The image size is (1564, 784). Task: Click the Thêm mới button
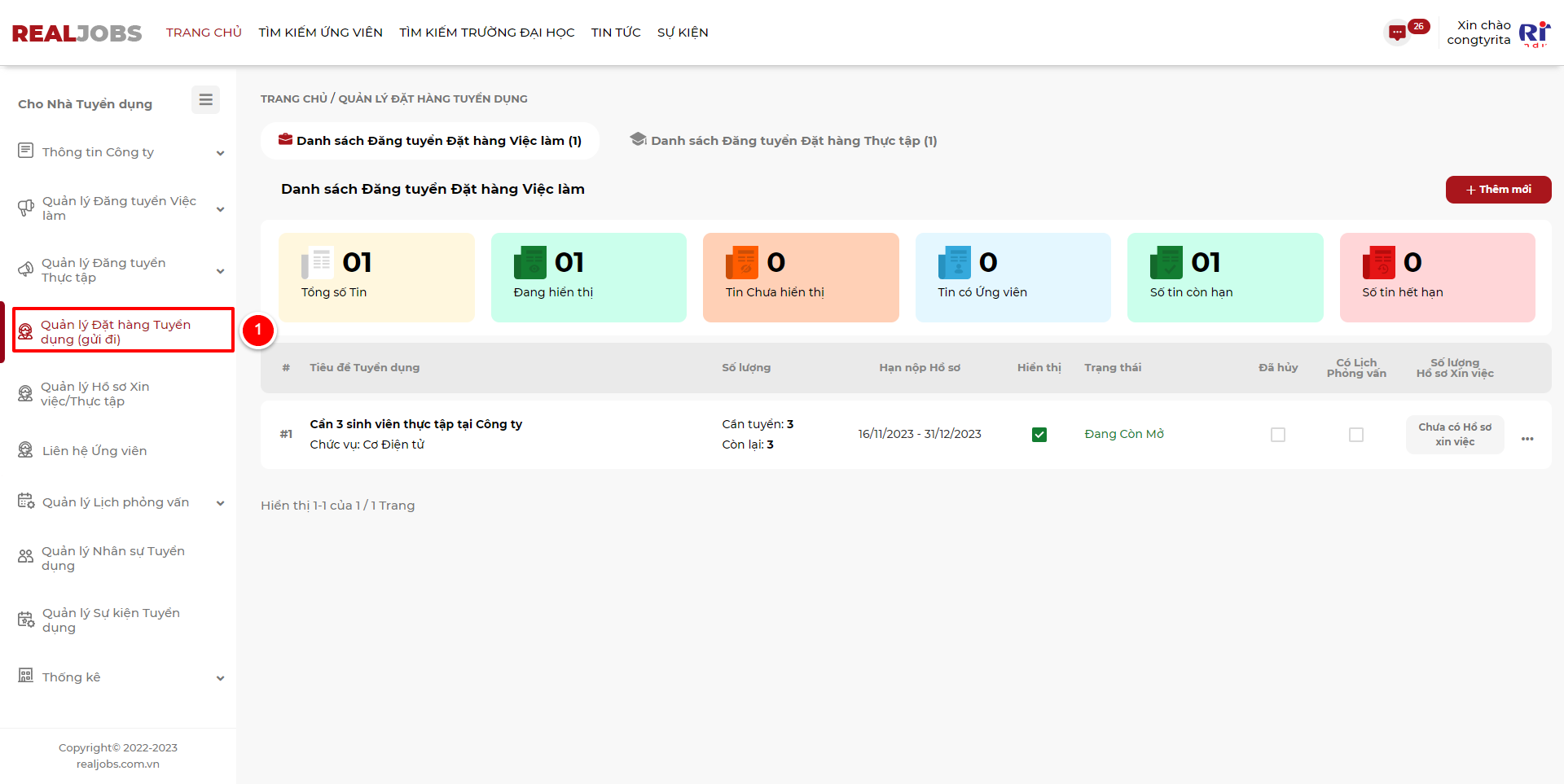coord(1497,190)
